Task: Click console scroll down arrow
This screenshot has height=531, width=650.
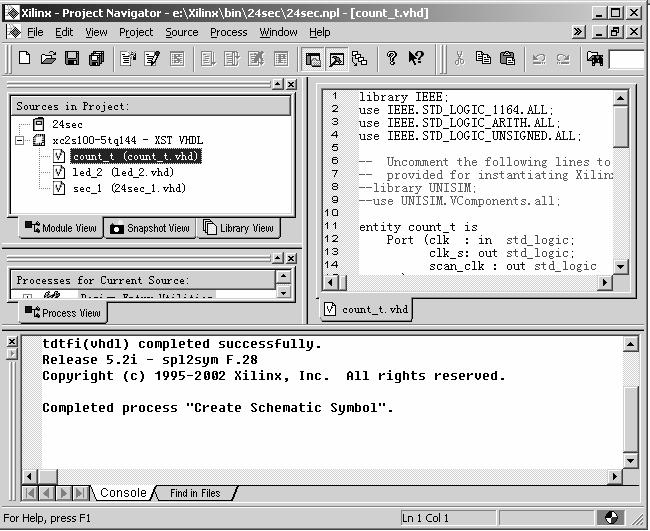Action: tap(631, 460)
